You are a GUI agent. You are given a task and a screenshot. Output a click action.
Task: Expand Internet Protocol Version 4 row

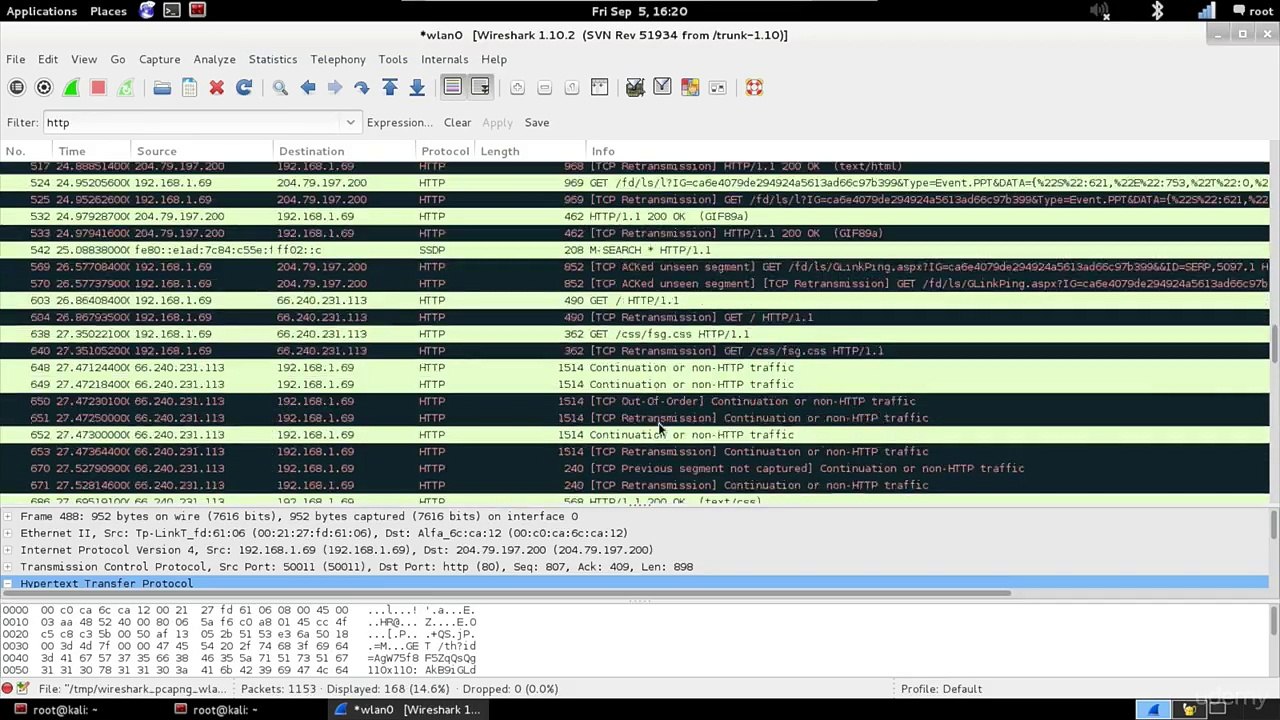point(8,550)
